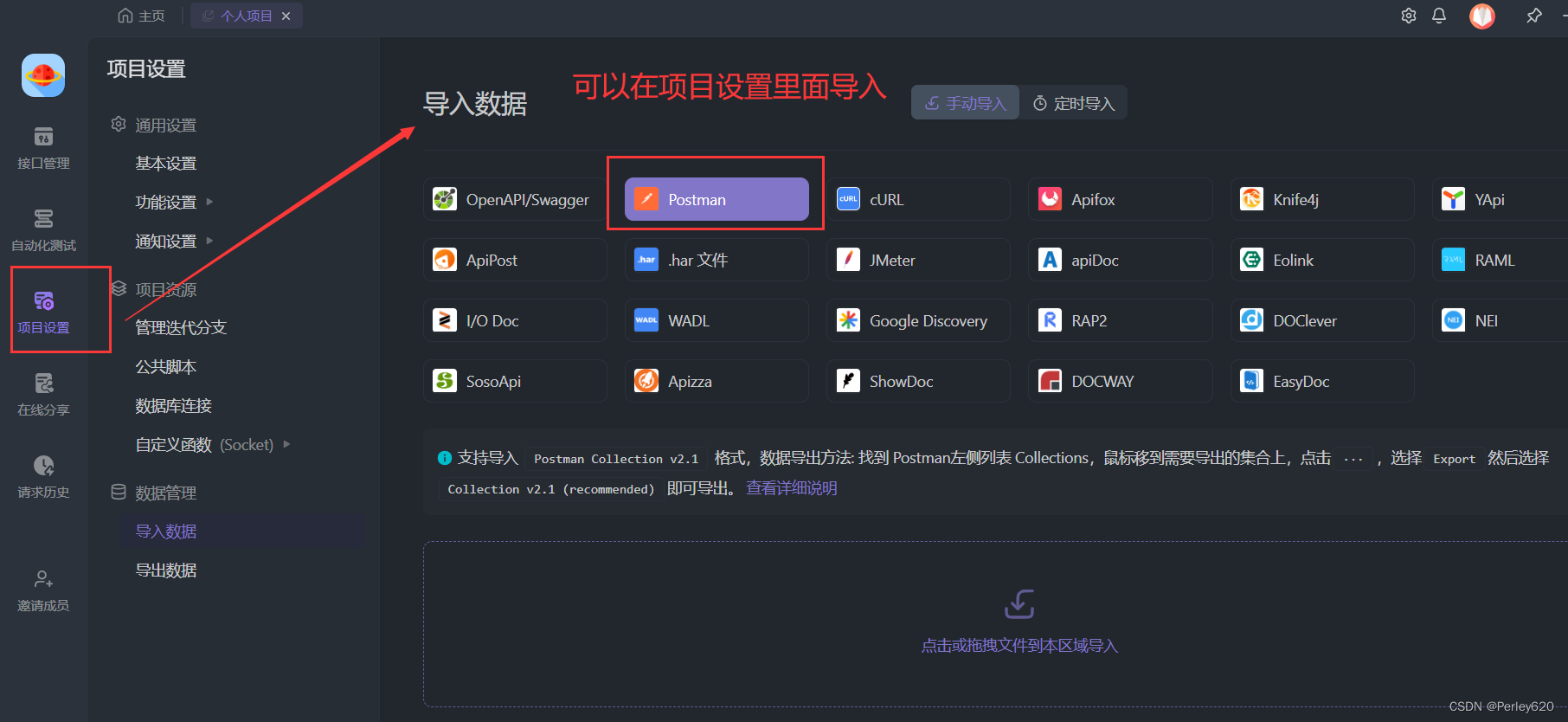1568x722 pixels.
Task: Click the RAML icon
Action: click(1454, 260)
